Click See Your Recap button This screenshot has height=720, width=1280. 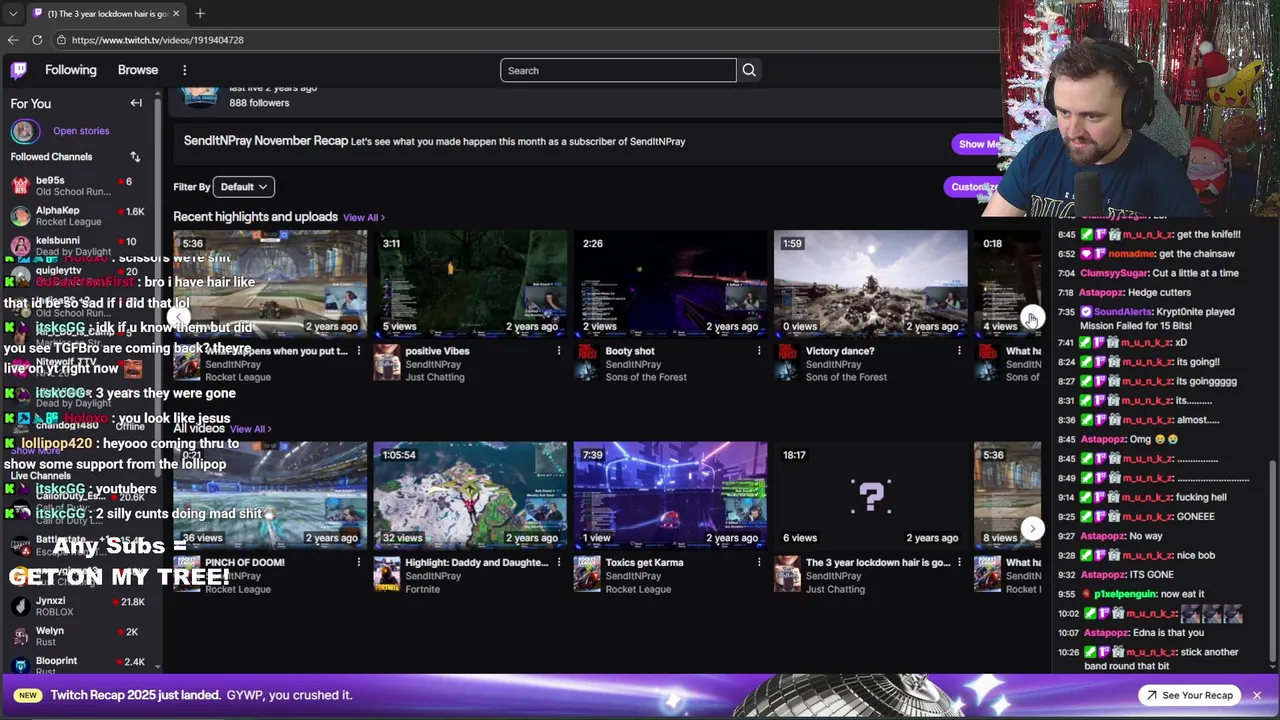coord(1190,695)
